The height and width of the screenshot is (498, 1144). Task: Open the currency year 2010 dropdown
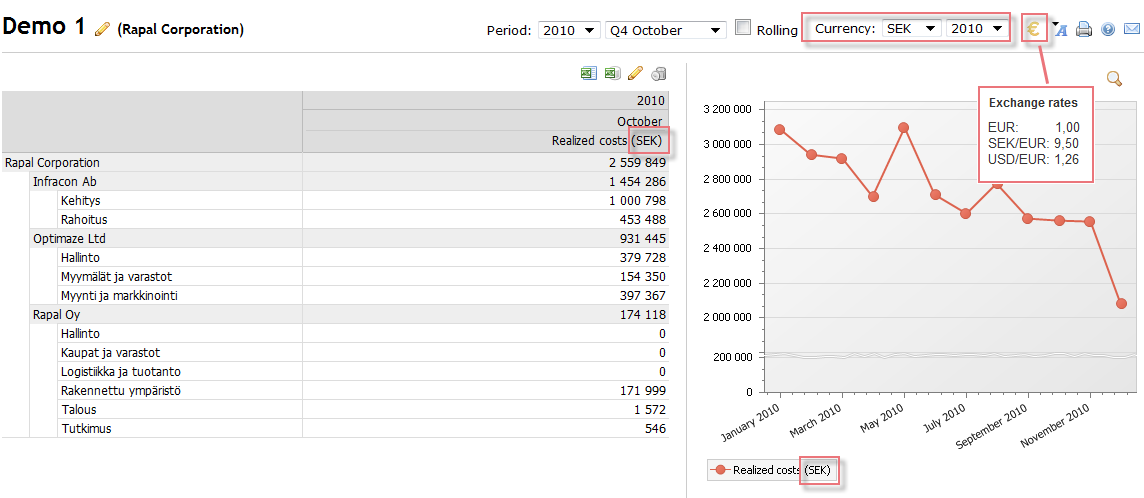click(x=976, y=29)
